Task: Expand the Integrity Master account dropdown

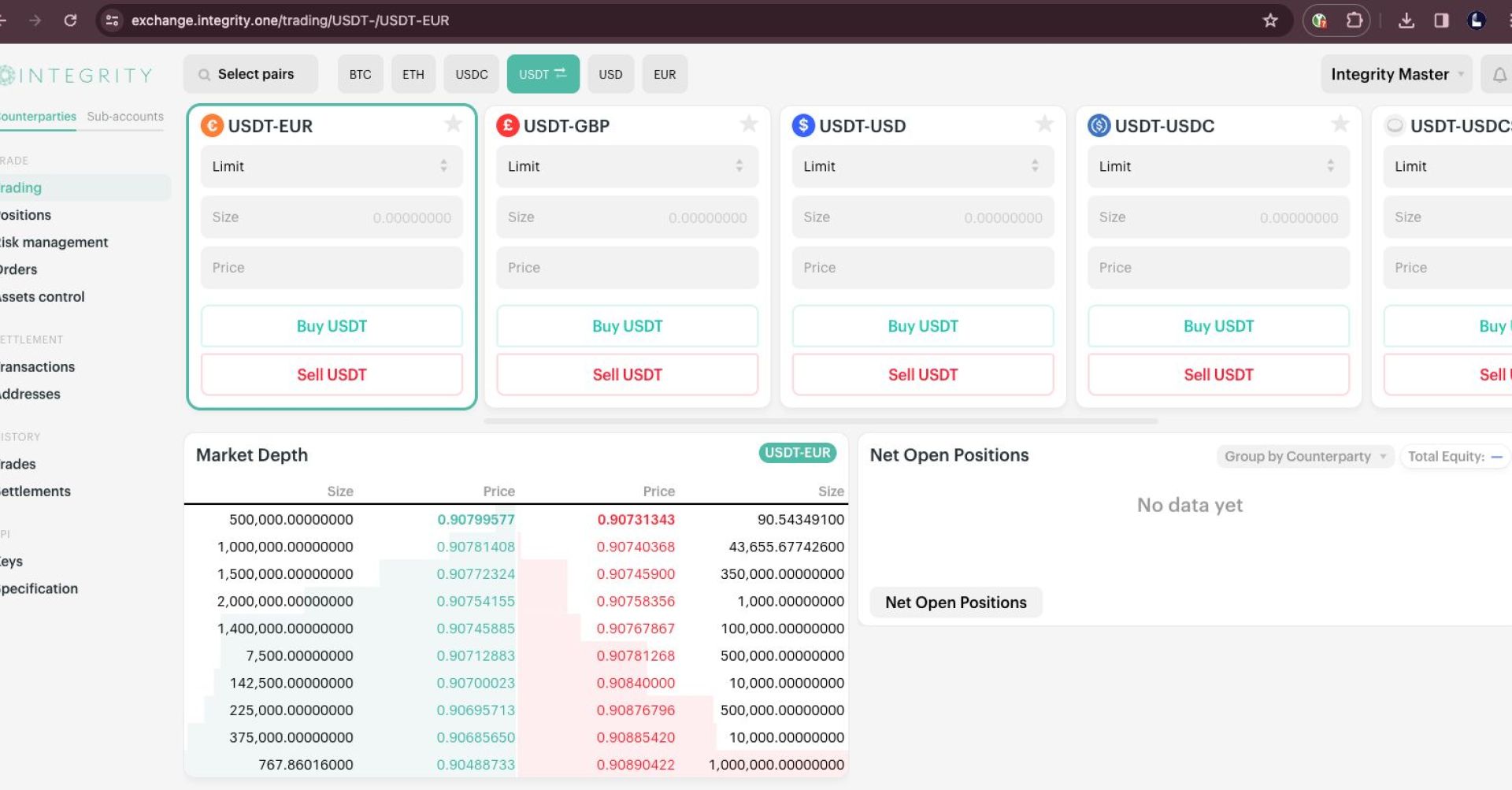Action: [x=1396, y=73]
